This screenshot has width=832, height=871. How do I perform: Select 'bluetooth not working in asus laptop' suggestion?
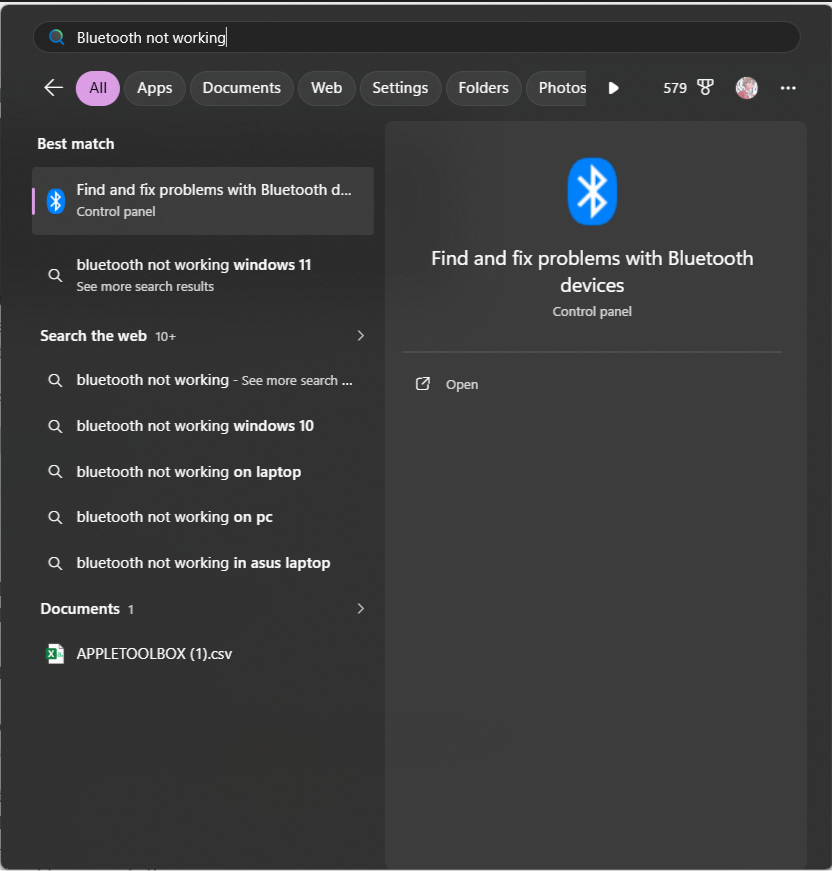click(203, 563)
